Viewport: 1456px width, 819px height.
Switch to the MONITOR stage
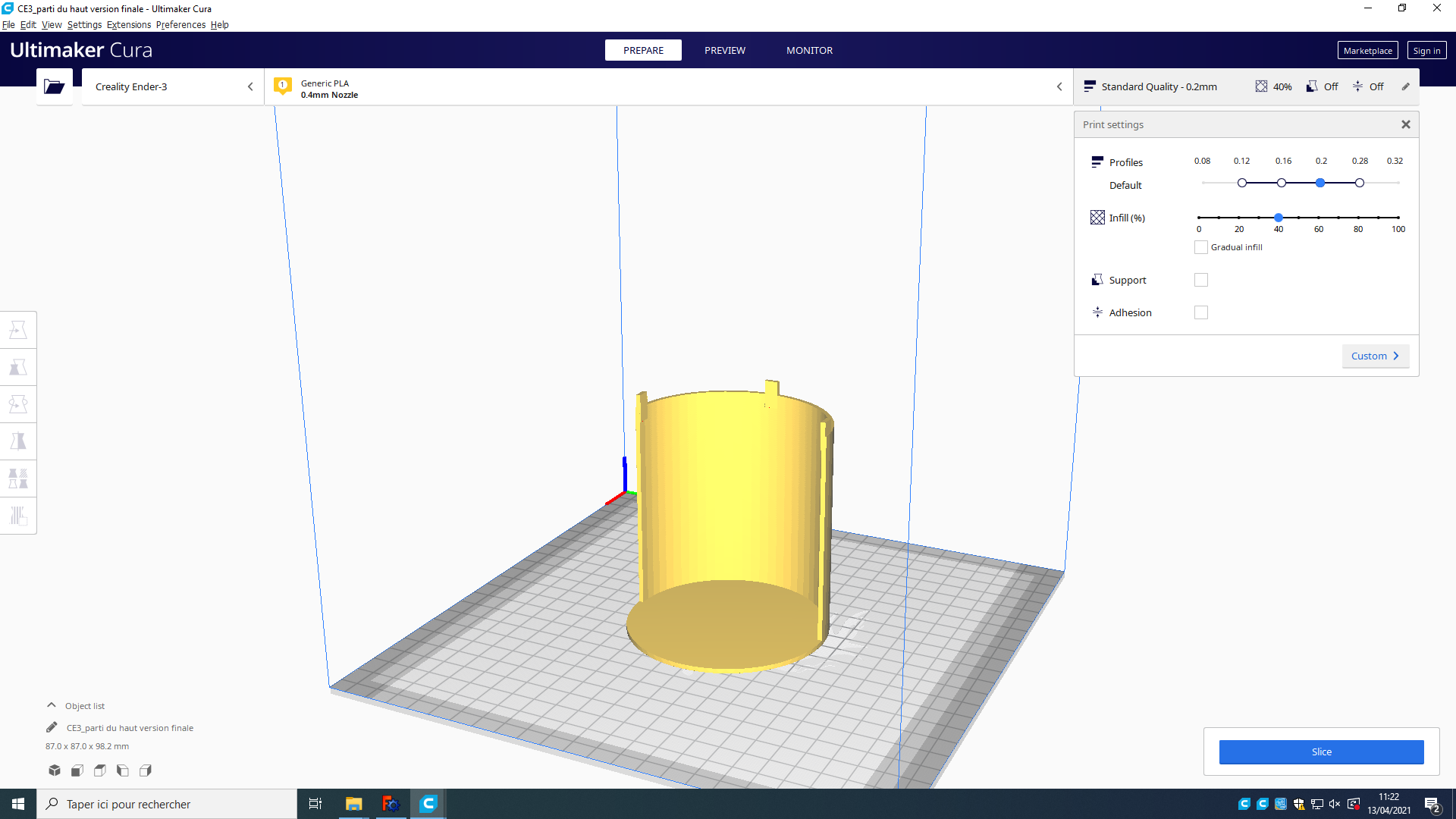coord(809,50)
